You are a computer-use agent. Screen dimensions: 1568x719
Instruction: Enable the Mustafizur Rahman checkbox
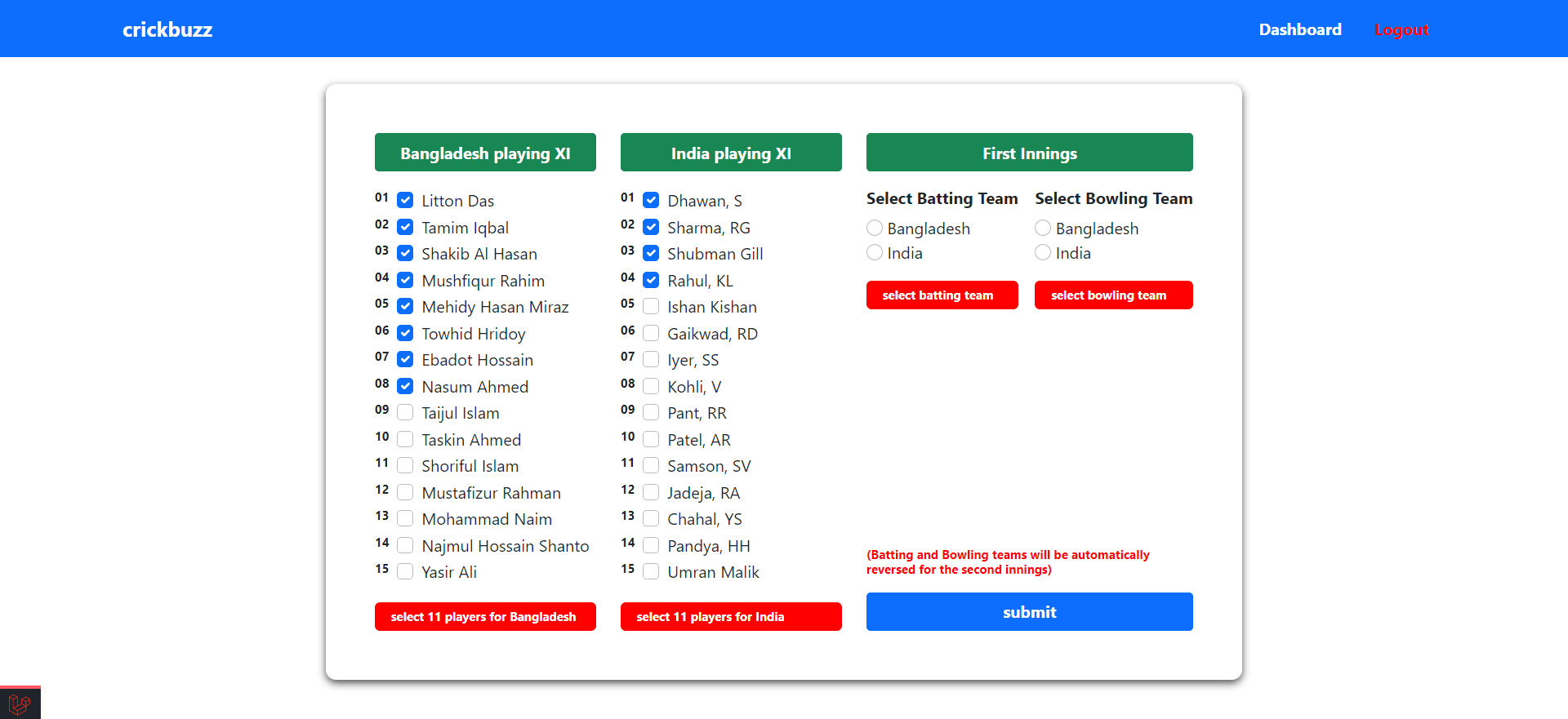pyautogui.click(x=405, y=492)
